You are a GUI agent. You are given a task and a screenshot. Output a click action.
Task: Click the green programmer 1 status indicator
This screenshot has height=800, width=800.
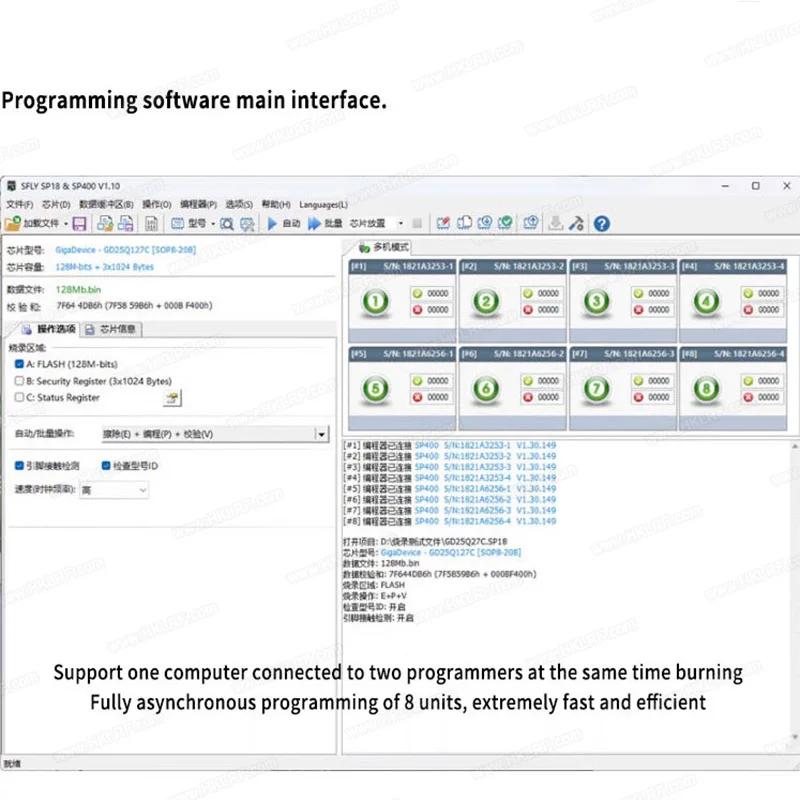376,302
